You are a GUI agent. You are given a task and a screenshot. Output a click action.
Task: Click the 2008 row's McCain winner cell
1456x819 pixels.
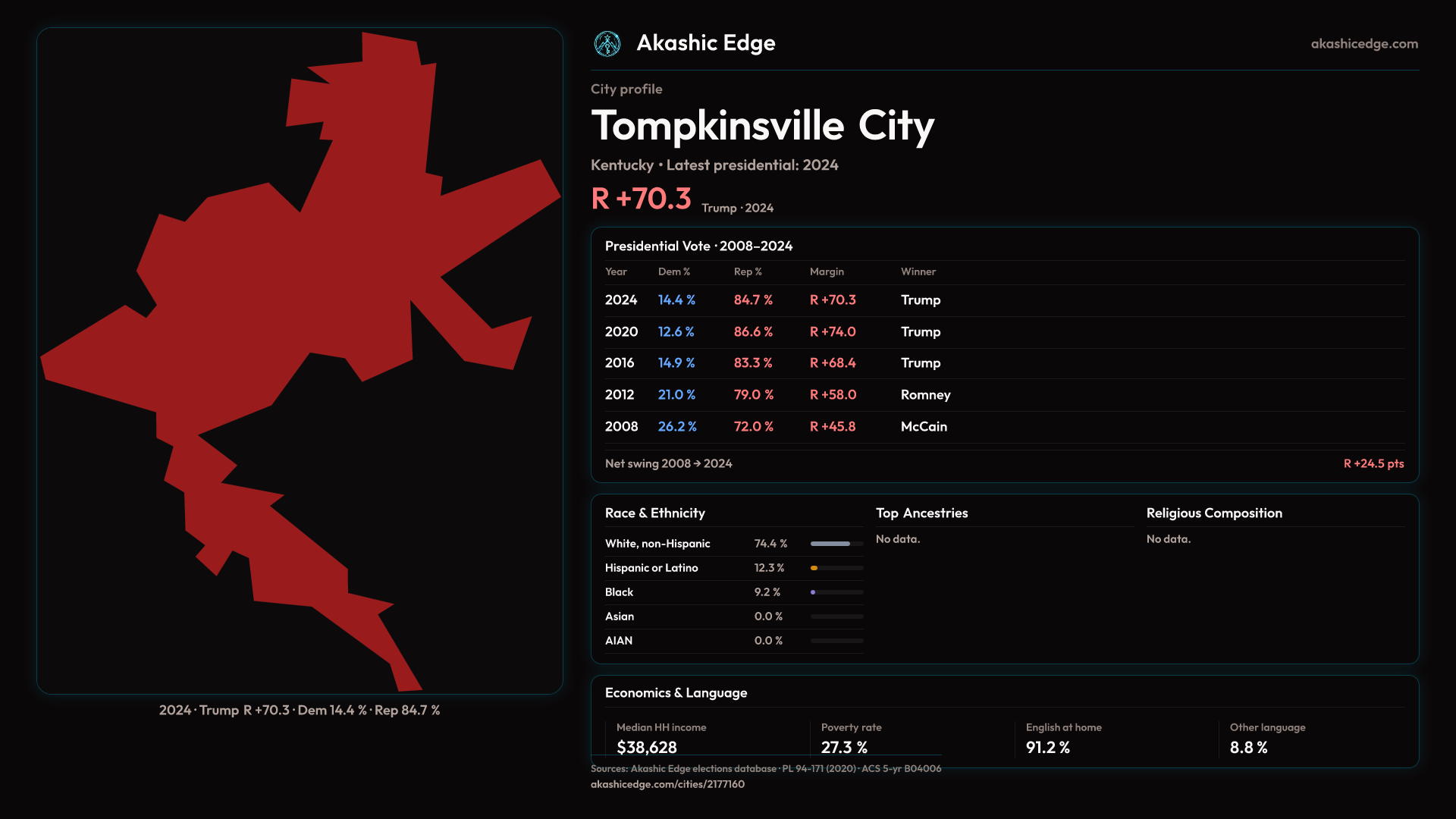click(x=924, y=427)
